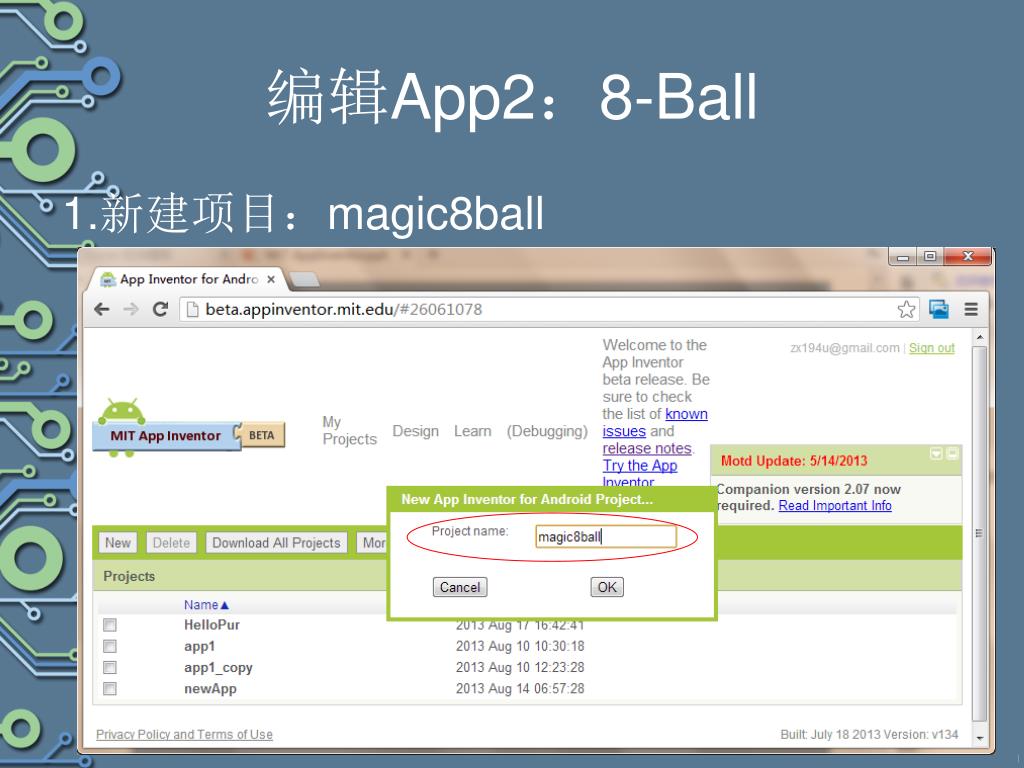Open the (Debugging) menu item

point(547,431)
